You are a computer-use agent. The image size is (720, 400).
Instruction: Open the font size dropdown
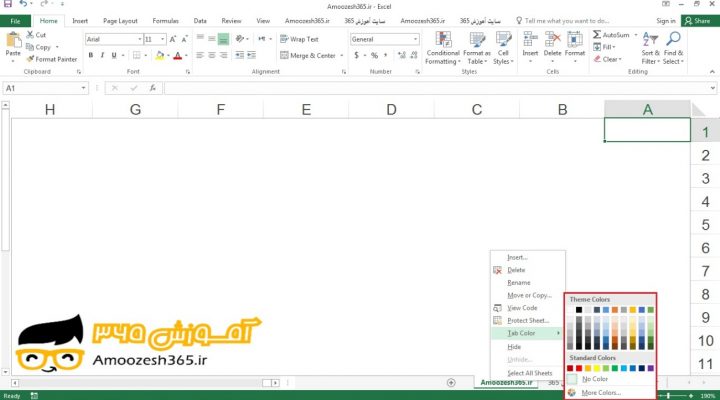pos(163,39)
